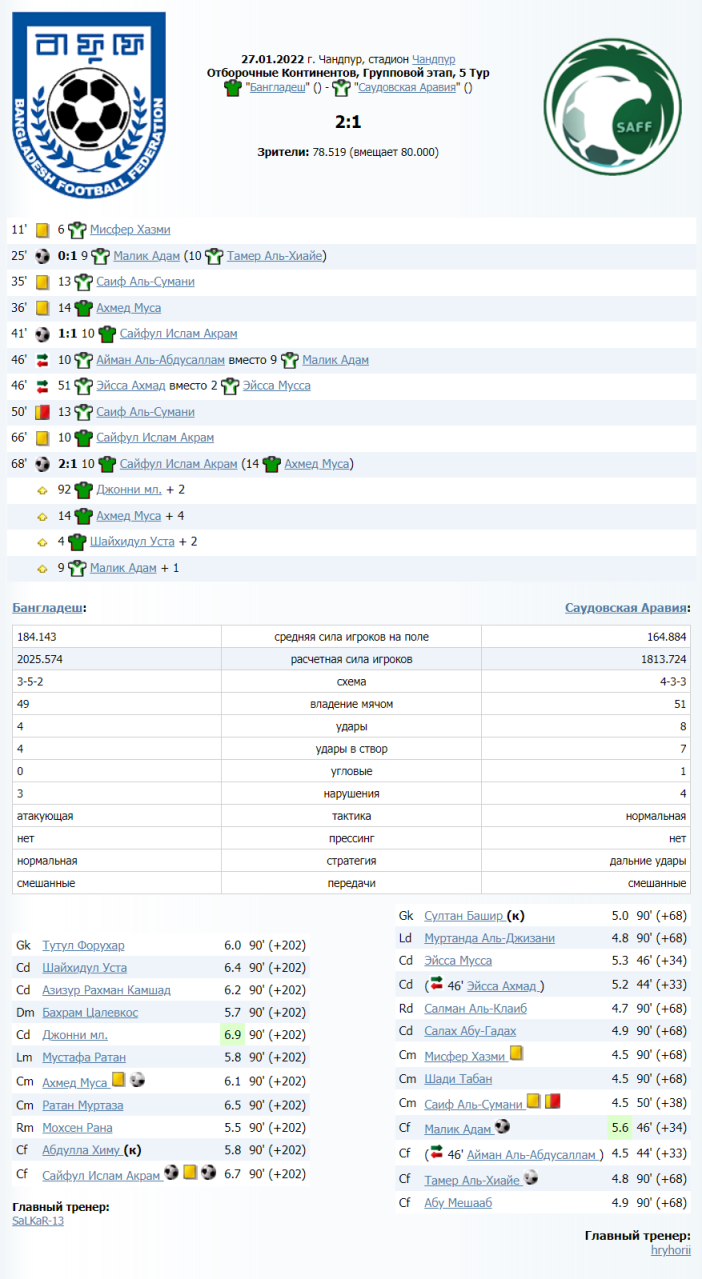Open Мустафа Ратан's player link
This screenshot has height=1279, width=702.
pyautogui.click(x=84, y=1057)
